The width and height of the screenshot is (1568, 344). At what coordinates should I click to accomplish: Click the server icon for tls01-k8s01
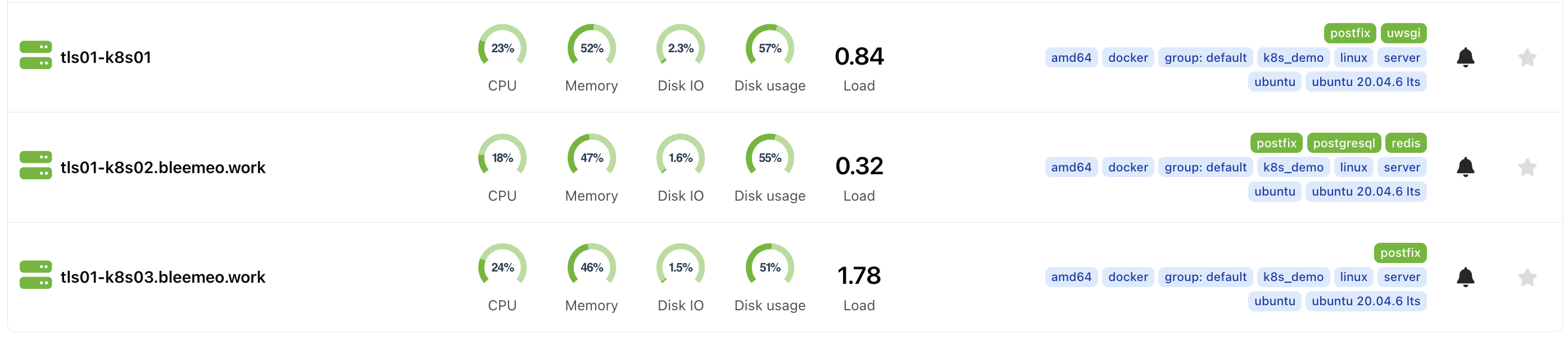click(35, 56)
